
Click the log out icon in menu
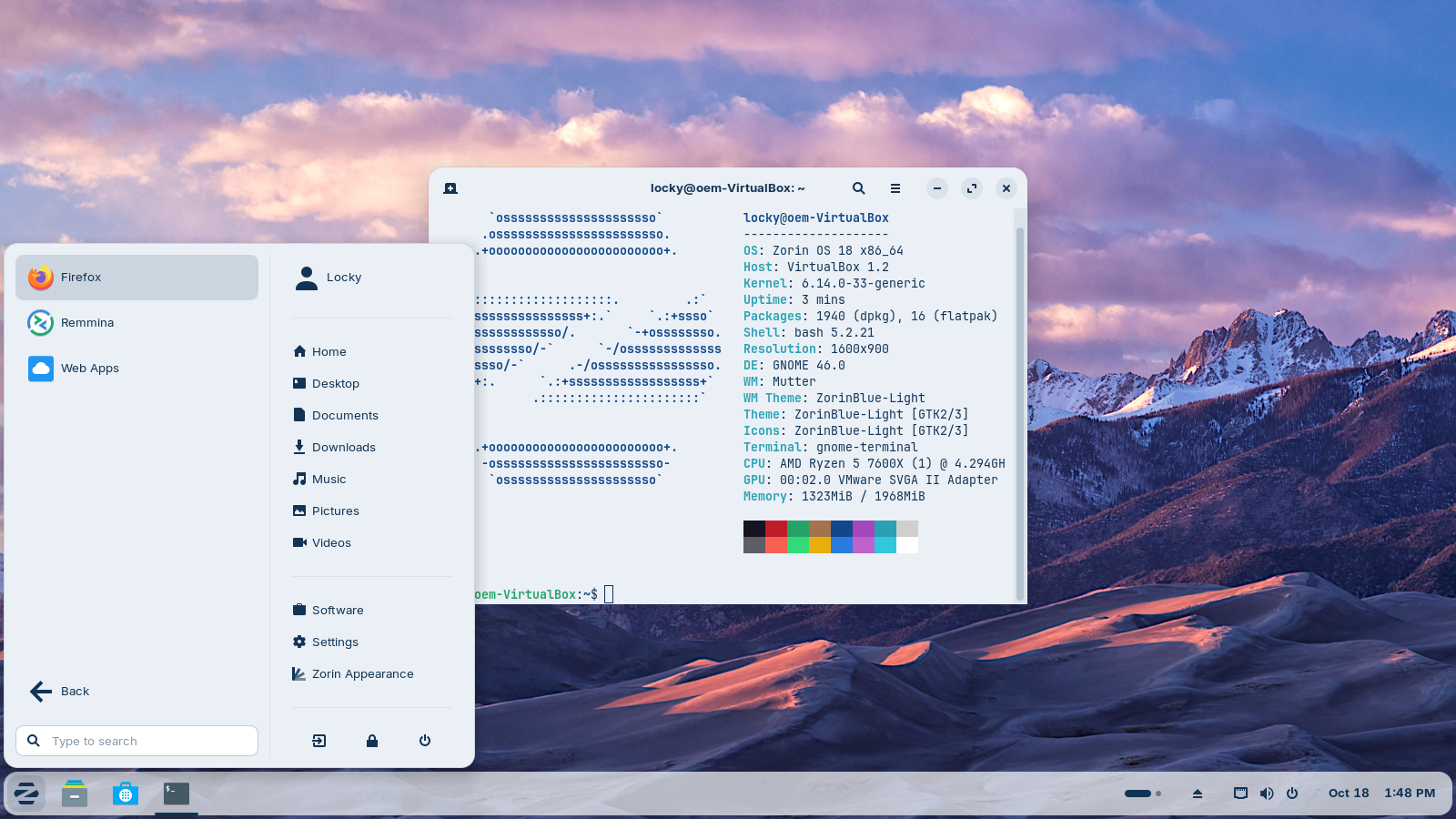[x=318, y=741]
